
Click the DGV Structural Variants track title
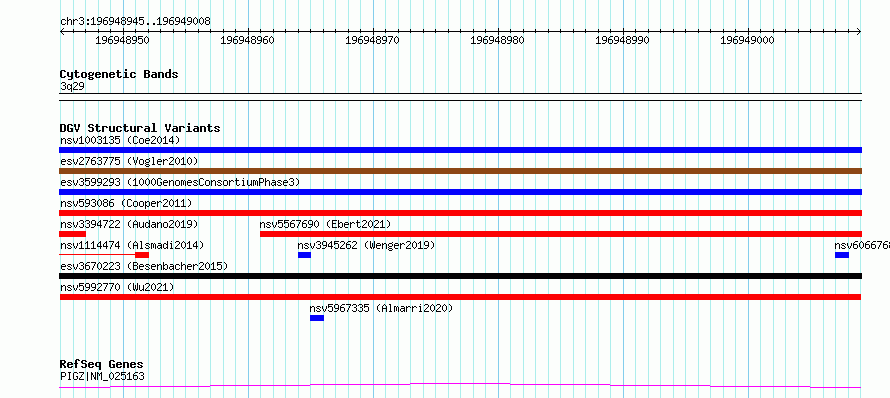[x=140, y=128]
